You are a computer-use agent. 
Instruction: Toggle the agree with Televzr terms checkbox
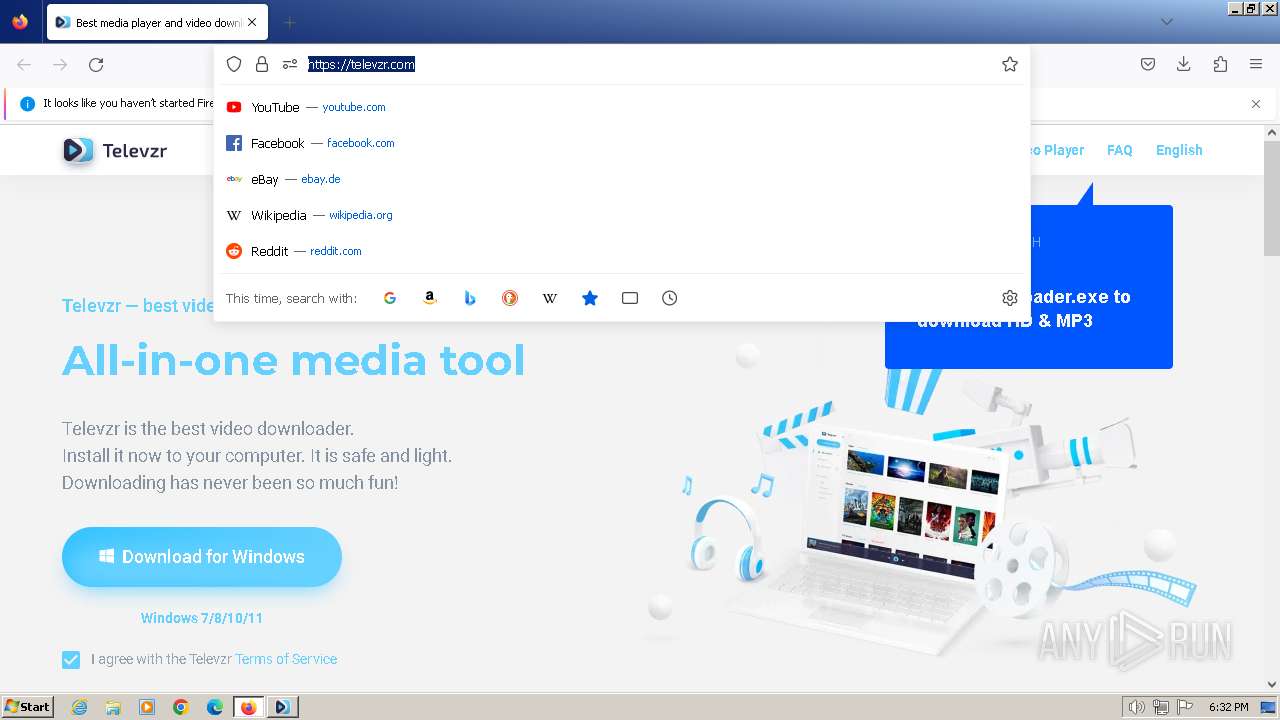point(71,660)
